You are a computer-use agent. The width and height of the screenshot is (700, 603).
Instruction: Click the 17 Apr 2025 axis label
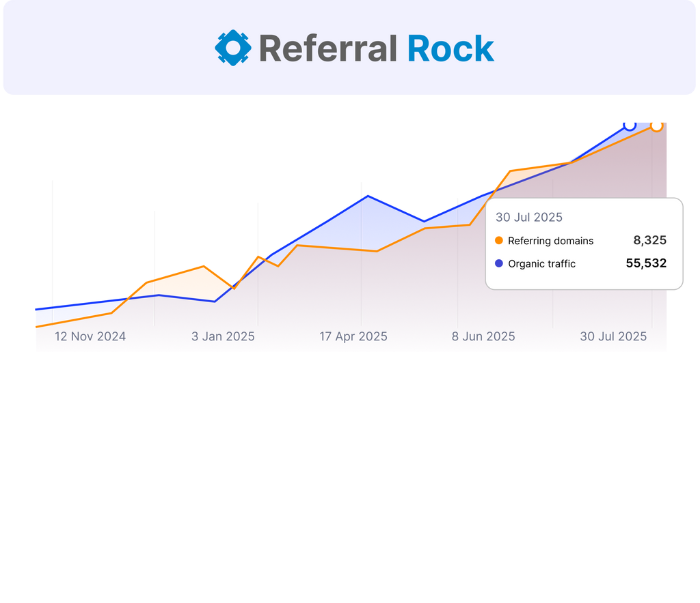[x=353, y=337]
